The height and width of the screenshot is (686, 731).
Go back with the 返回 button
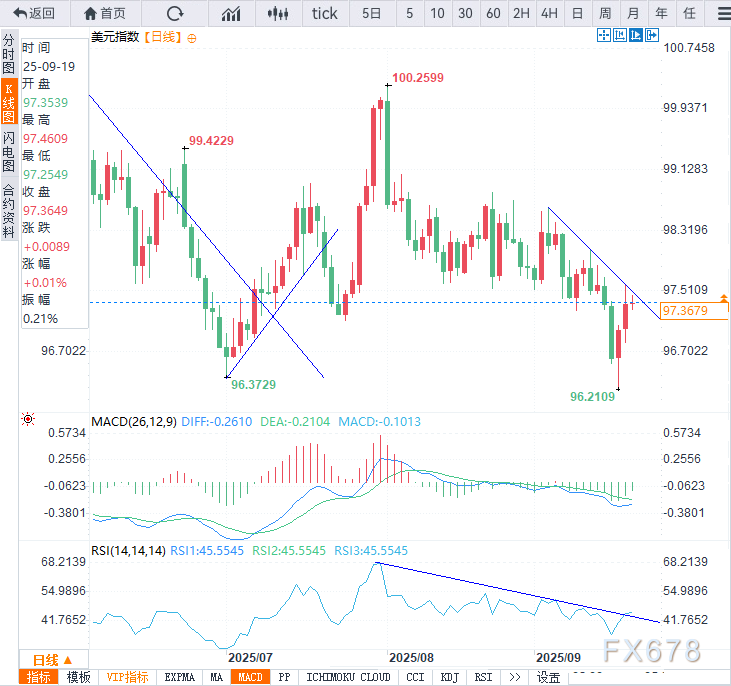(35, 13)
